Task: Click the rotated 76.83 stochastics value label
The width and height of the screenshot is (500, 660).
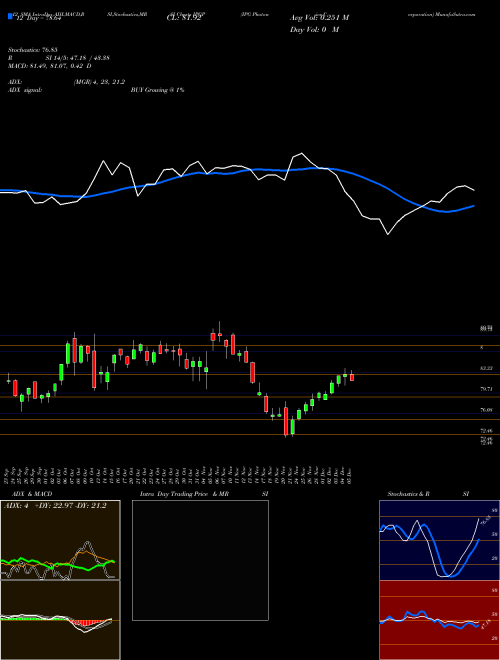Action: [484, 522]
